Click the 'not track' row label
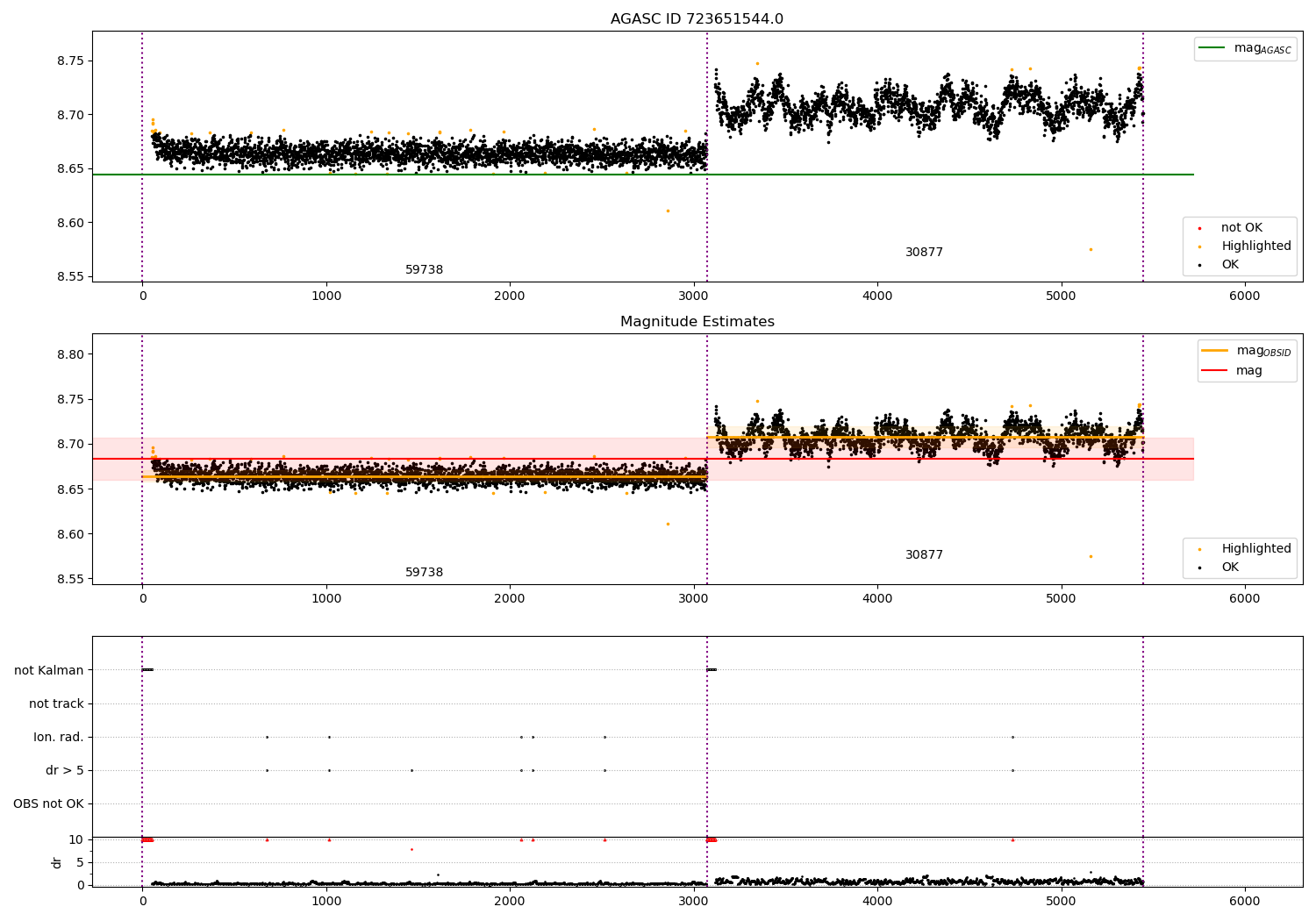 (56, 704)
